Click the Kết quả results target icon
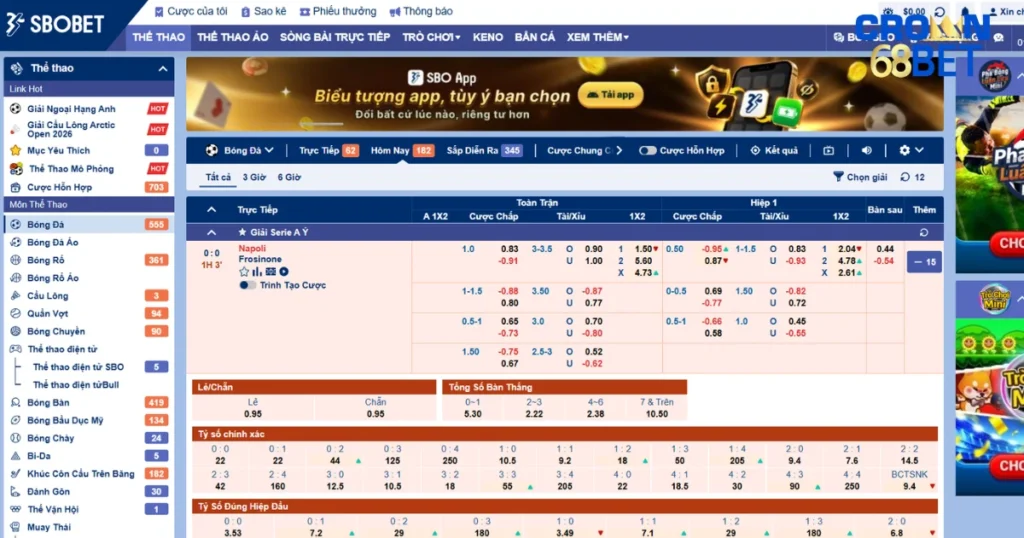This screenshot has height=538, width=1024. [x=755, y=150]
